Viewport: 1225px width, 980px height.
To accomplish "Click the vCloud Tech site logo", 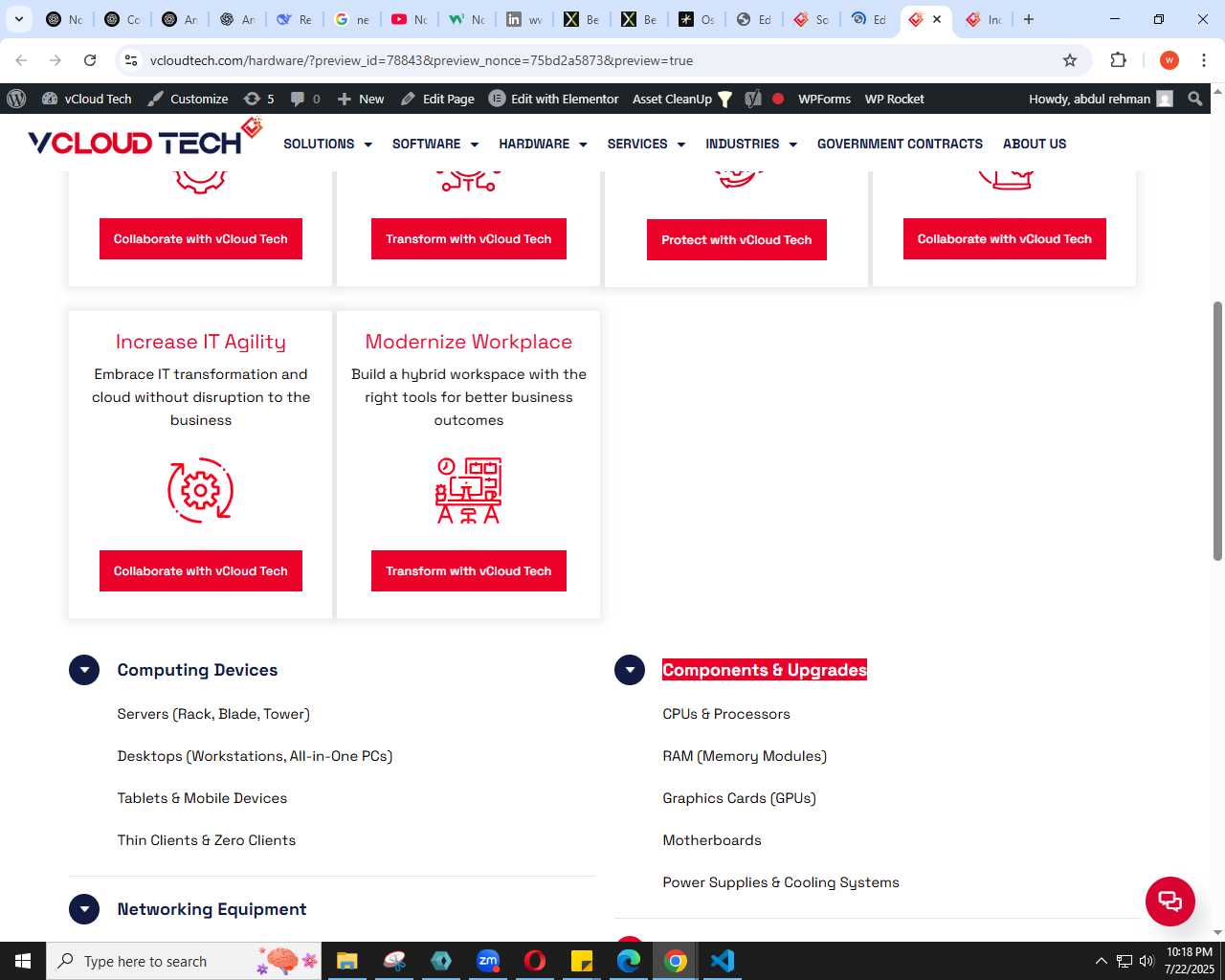I will click(145, 139).
